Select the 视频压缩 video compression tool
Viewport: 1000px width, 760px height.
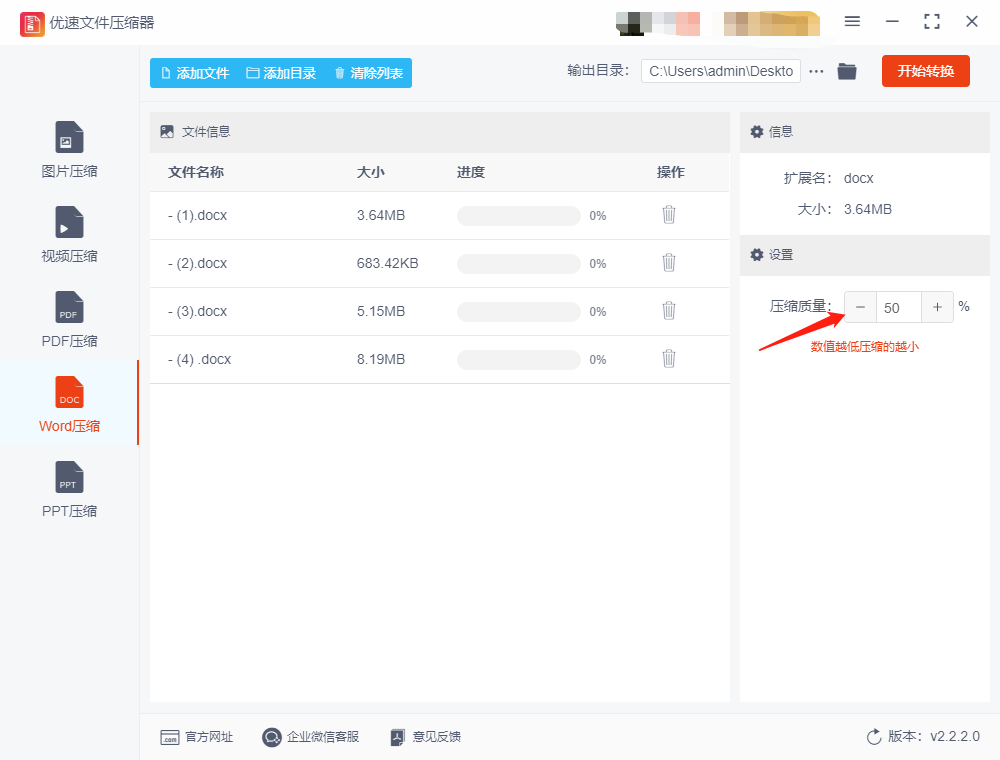69,234
